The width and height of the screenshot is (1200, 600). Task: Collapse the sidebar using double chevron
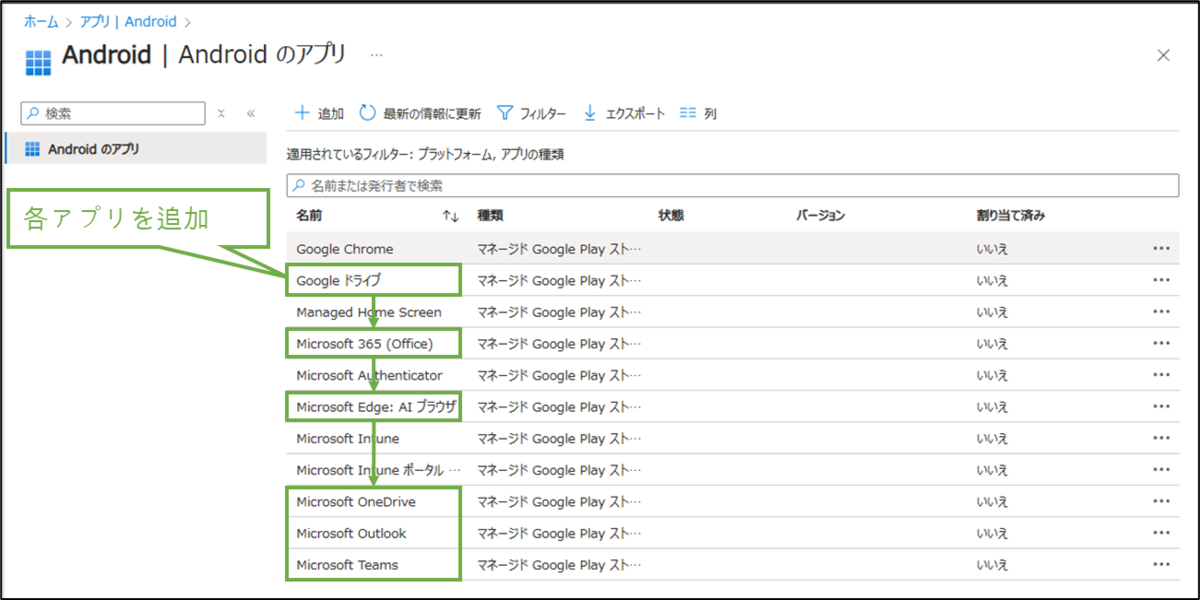251,114
